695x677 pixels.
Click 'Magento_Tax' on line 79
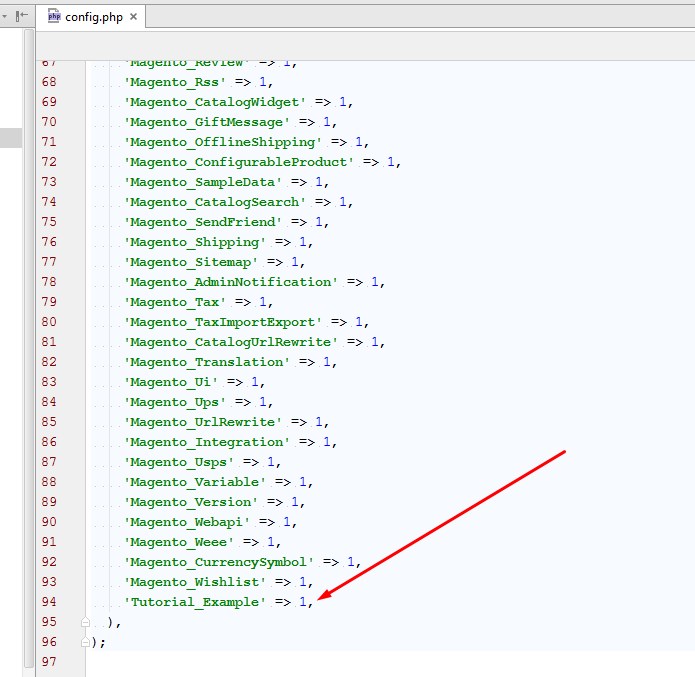coord(175,302)
